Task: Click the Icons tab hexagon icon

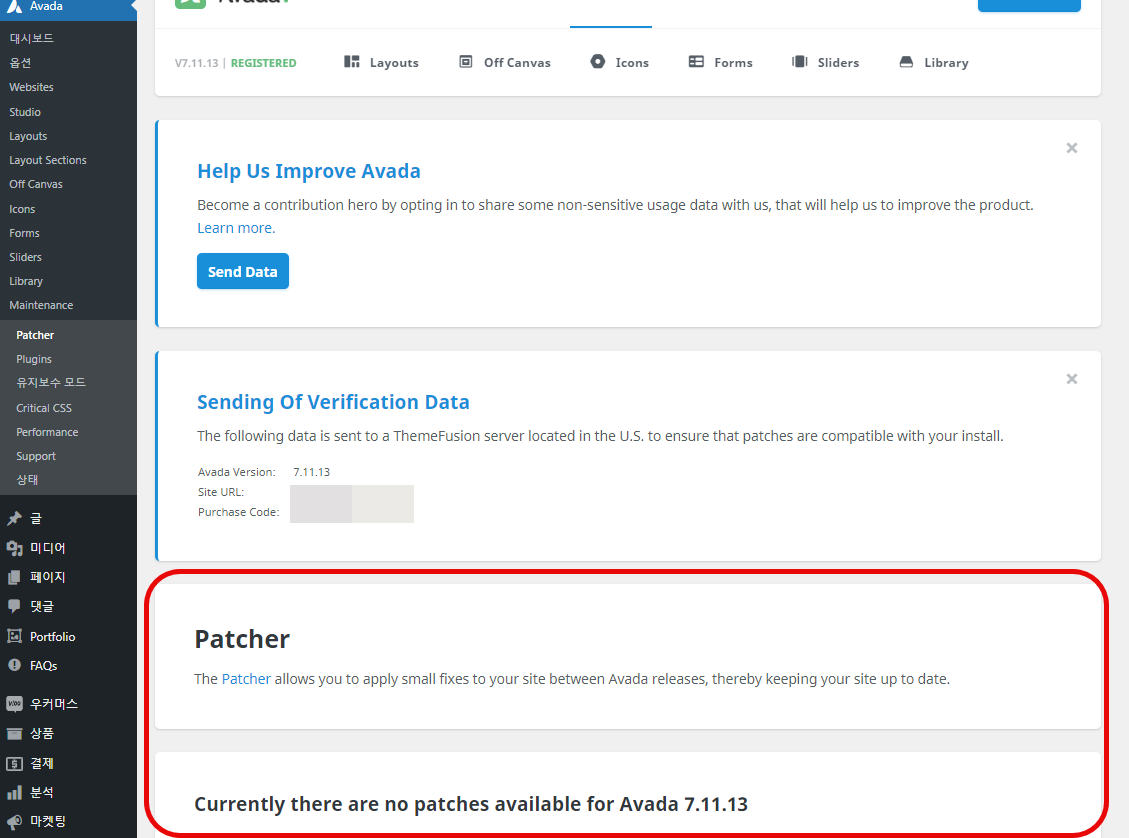Action: coord(598,62)
